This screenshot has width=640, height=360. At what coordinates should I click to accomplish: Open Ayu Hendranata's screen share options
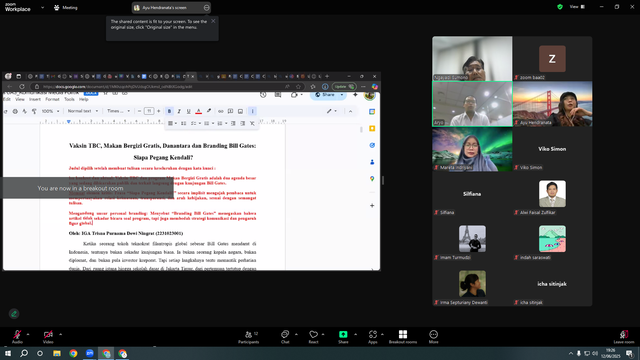207,7
